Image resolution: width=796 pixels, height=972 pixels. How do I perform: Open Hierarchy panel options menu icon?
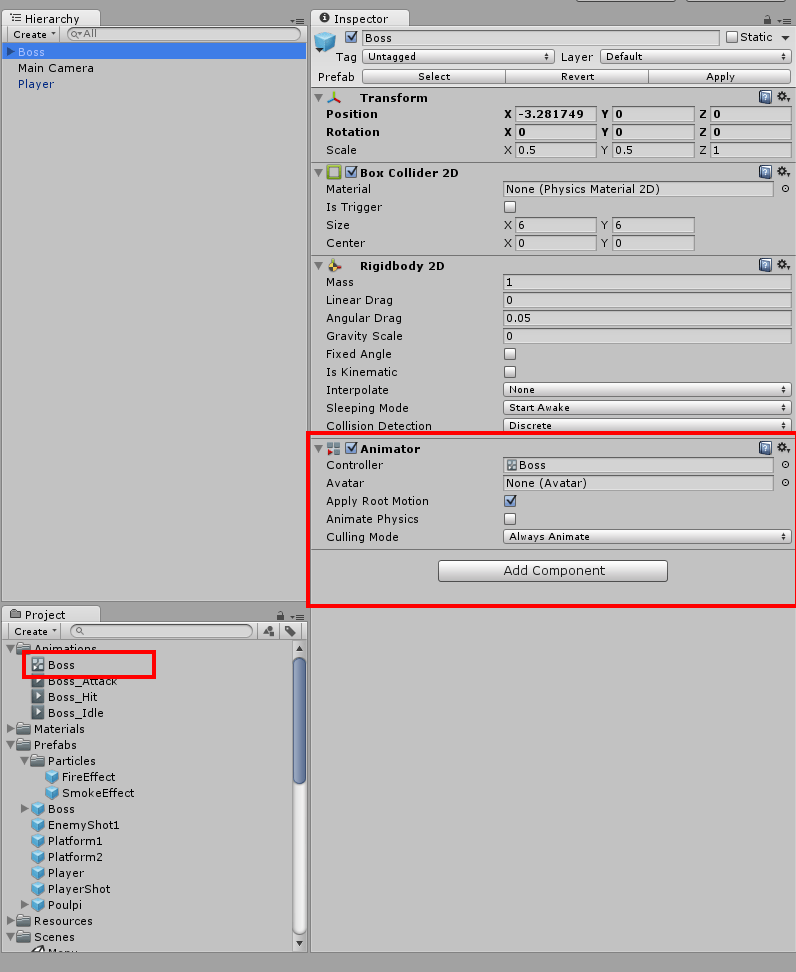297,20
